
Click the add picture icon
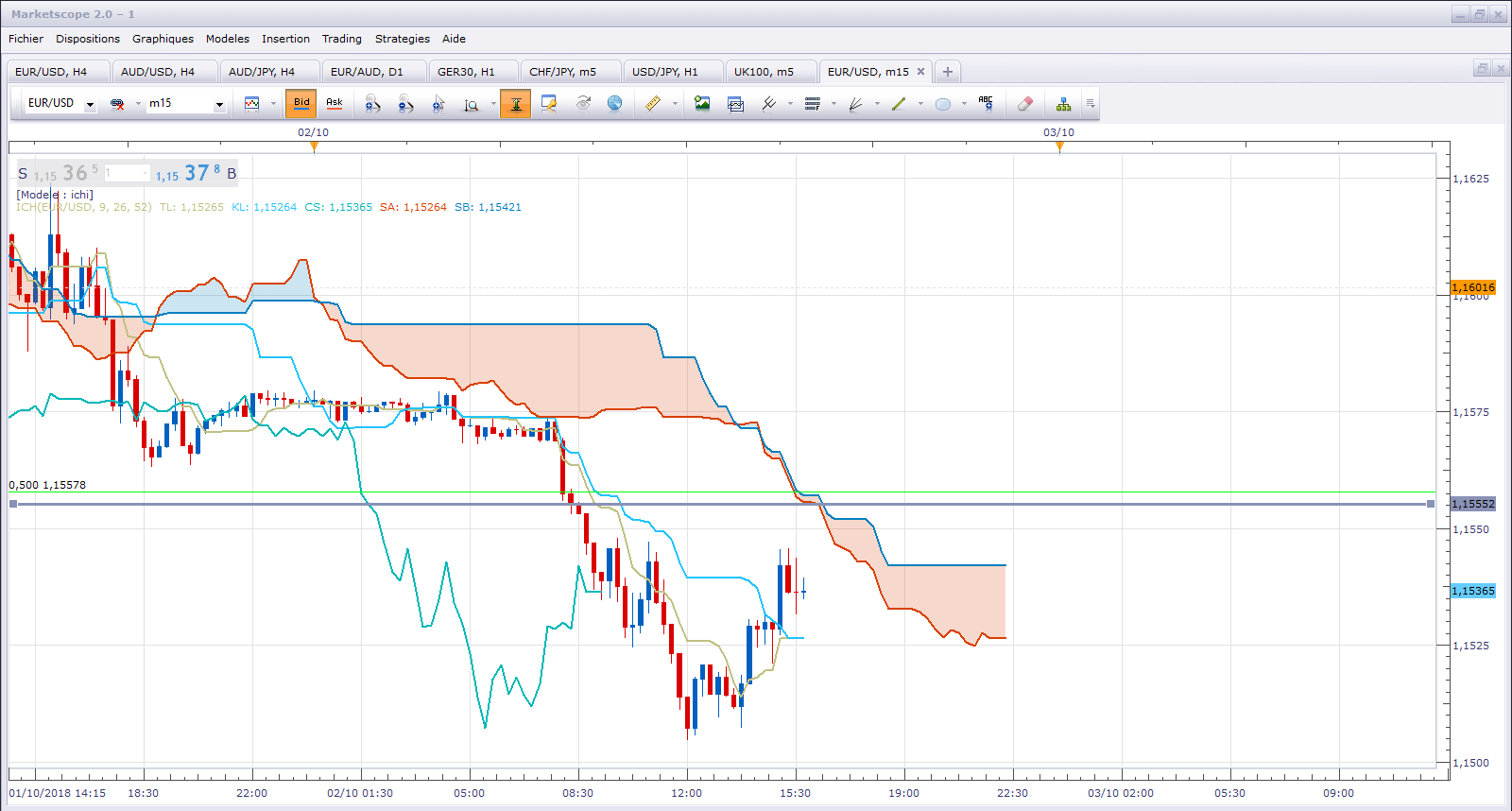[x=702, y=104]
